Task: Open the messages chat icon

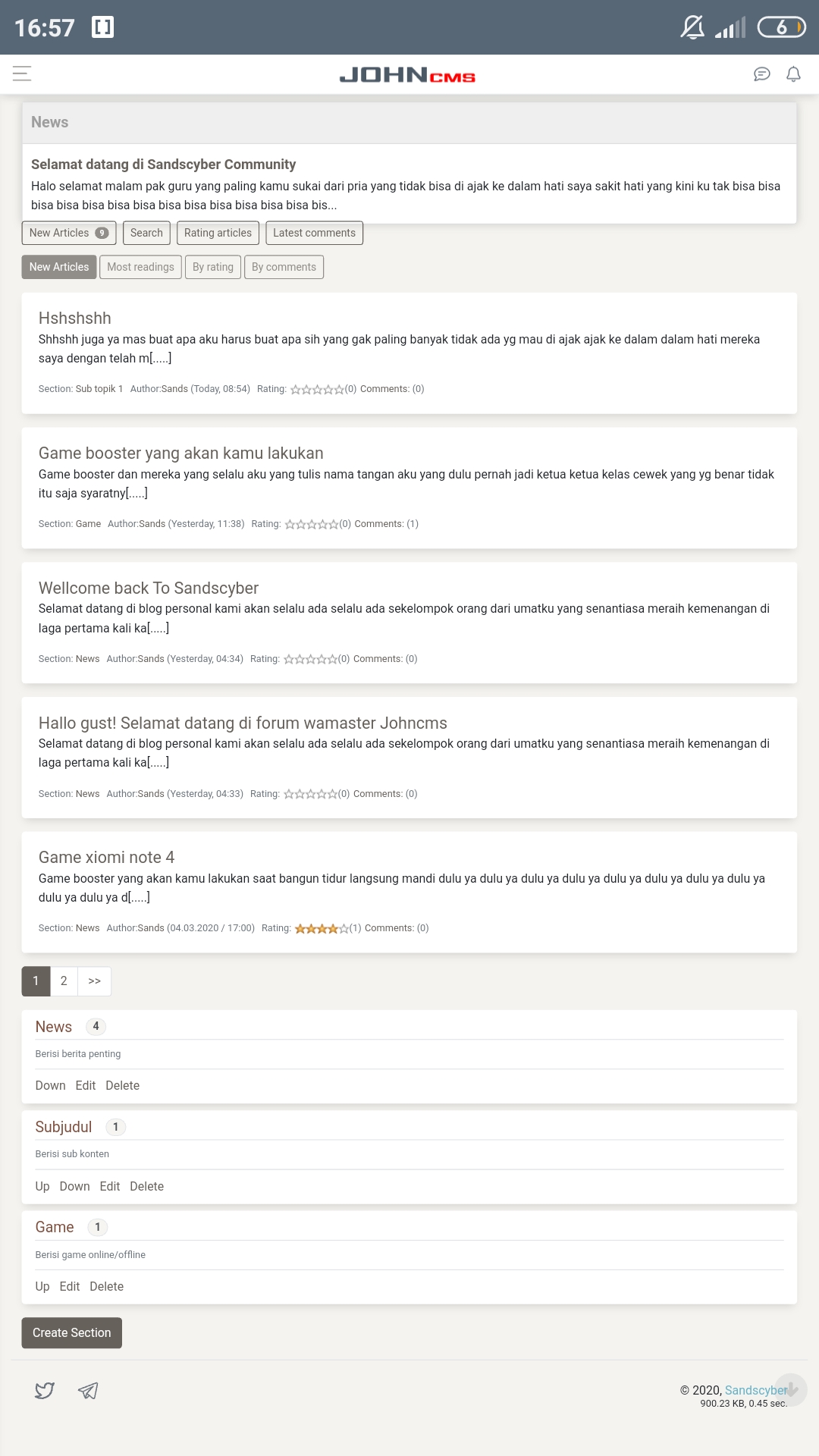Action: click(x=761, y=74)
